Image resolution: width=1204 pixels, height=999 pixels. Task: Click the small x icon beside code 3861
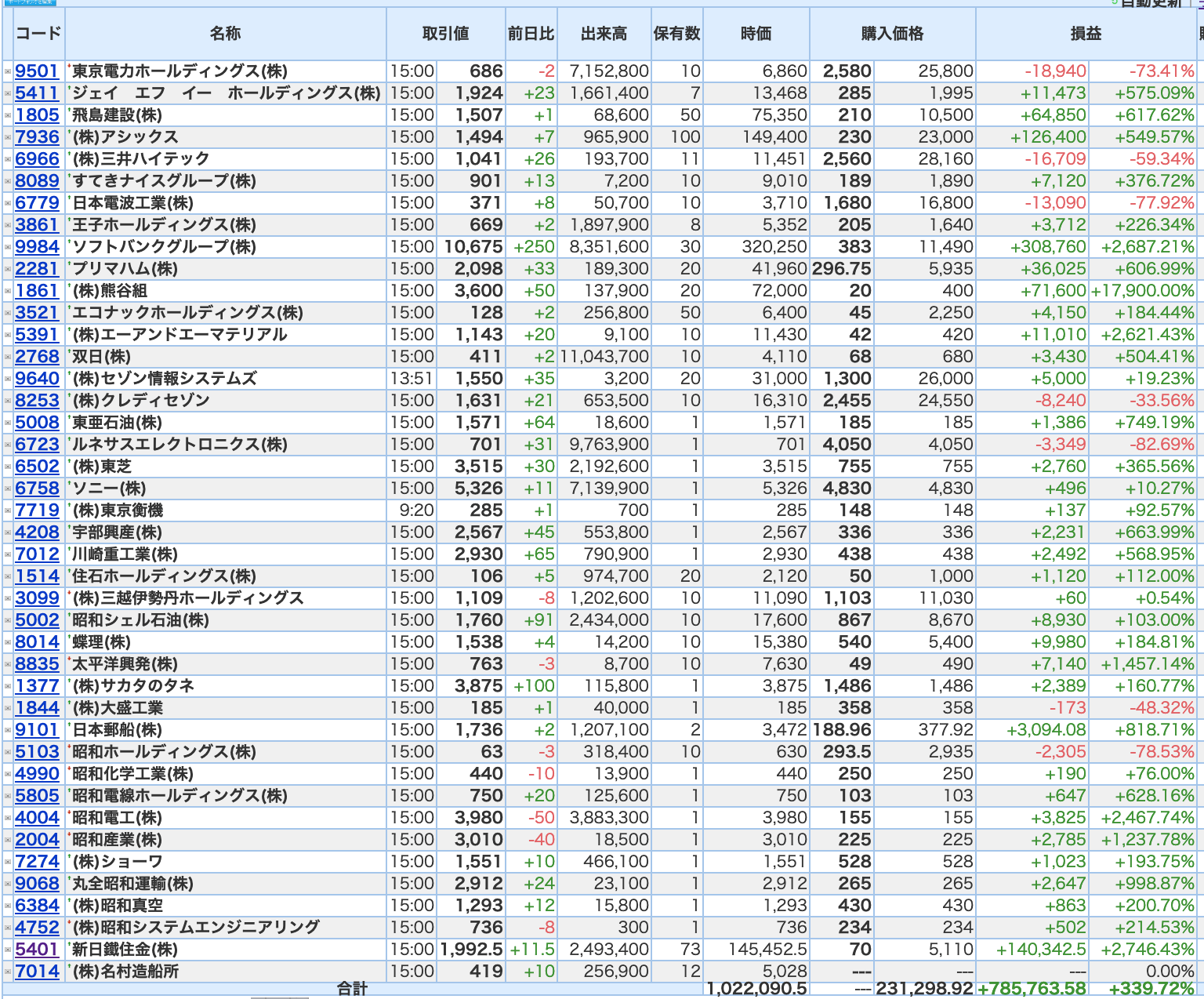pyautogui.click(x=8, y=225)
